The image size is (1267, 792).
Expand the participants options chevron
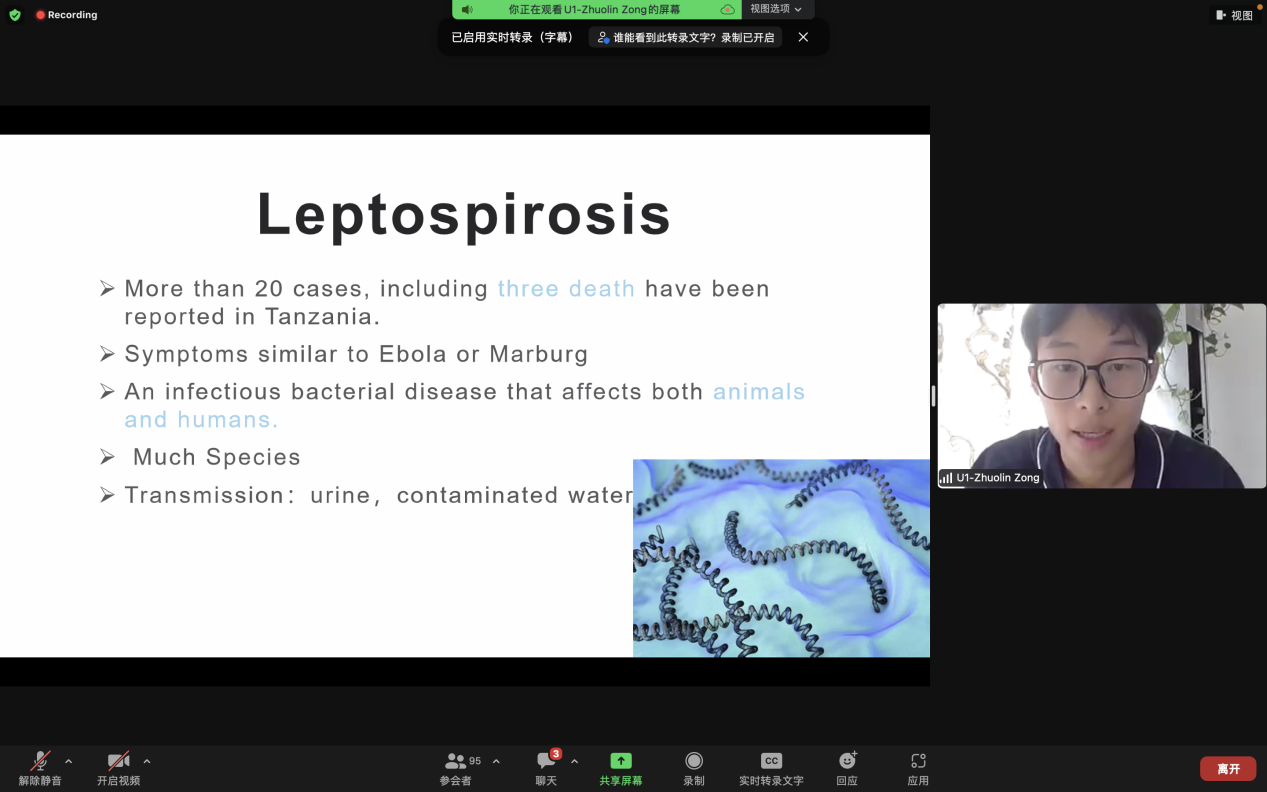[496, 762]
